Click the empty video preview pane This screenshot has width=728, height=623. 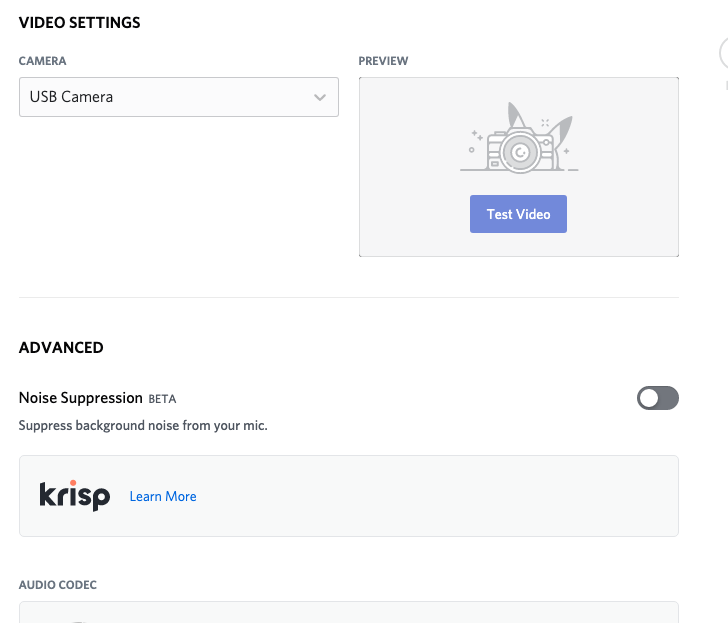519,167
